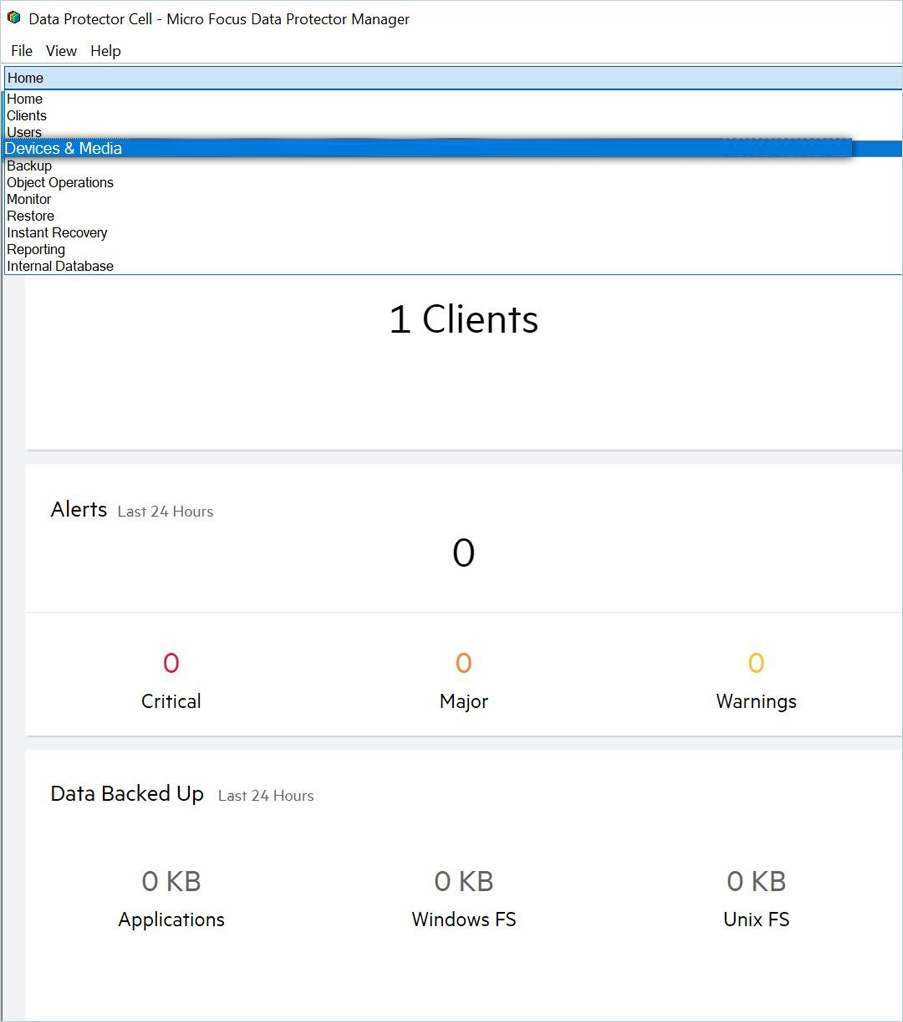Open the Help menu
903x1022 pixels.
pyautogui.click(x=105, y=51)
